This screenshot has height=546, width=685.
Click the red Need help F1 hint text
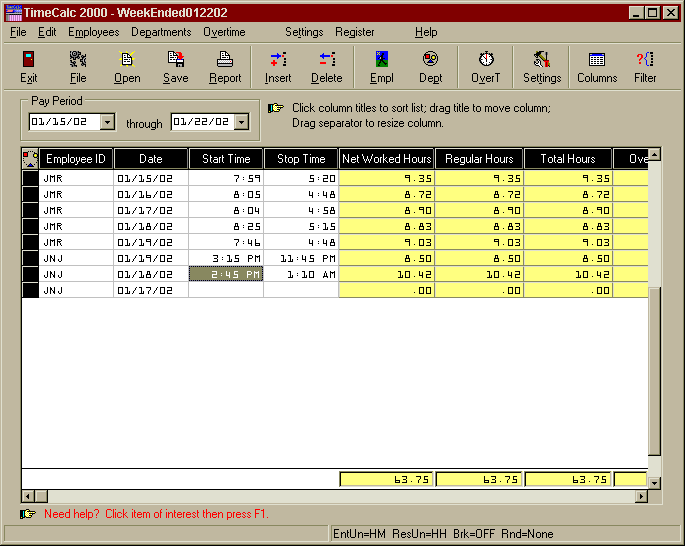(156, 514)
